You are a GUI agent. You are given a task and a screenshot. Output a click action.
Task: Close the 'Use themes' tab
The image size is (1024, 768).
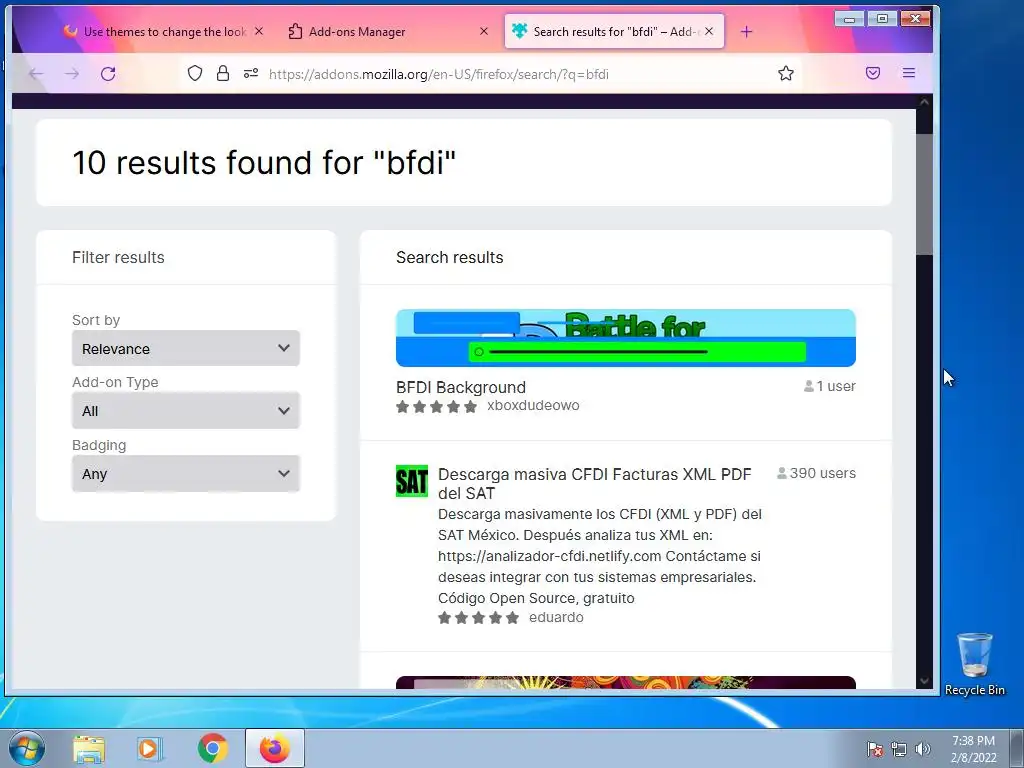tap(259, 31)
